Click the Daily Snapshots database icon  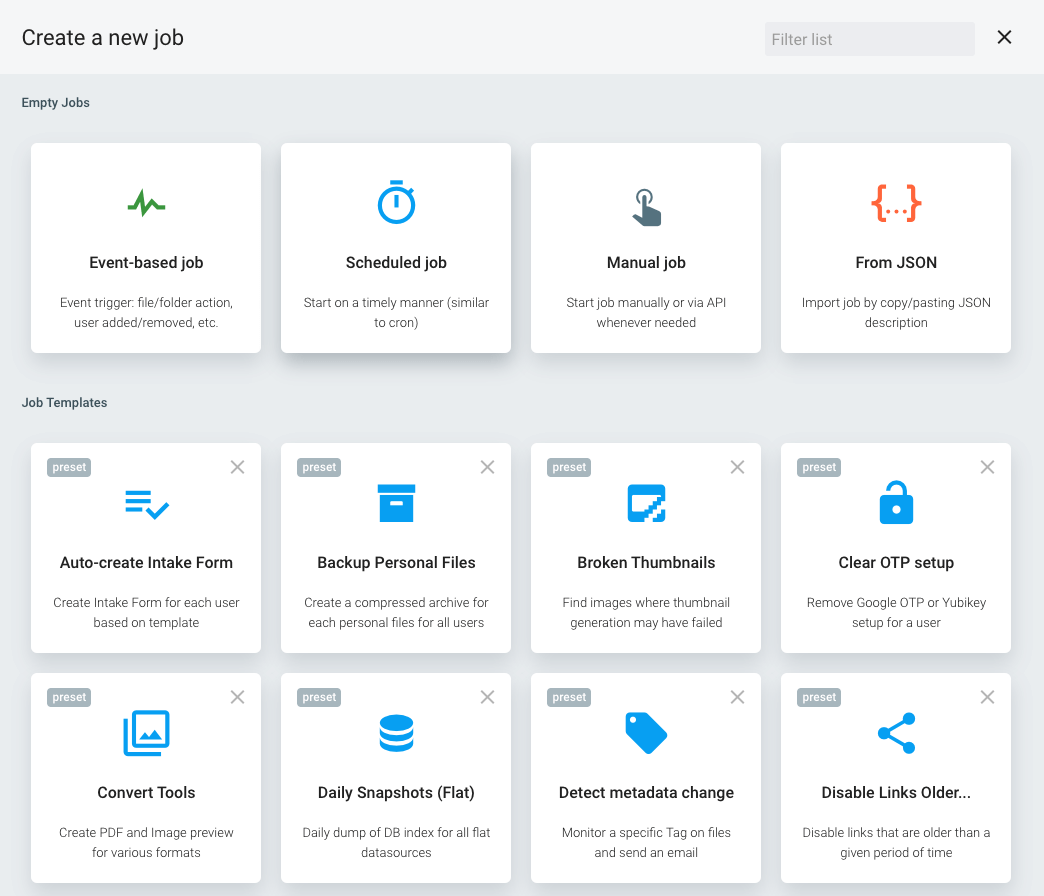tap(396, 733)
